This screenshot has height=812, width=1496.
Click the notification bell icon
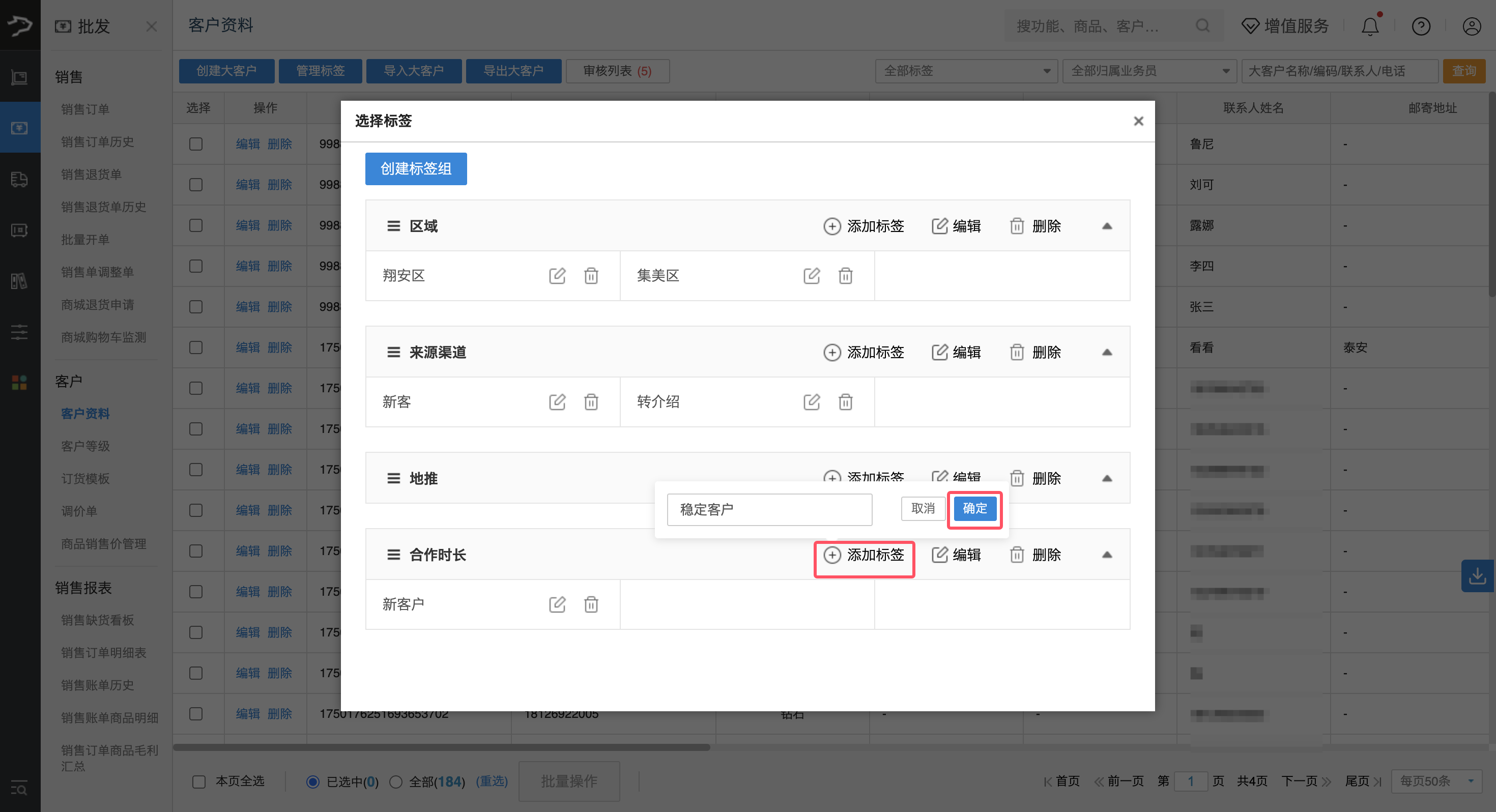point(1370,27)
